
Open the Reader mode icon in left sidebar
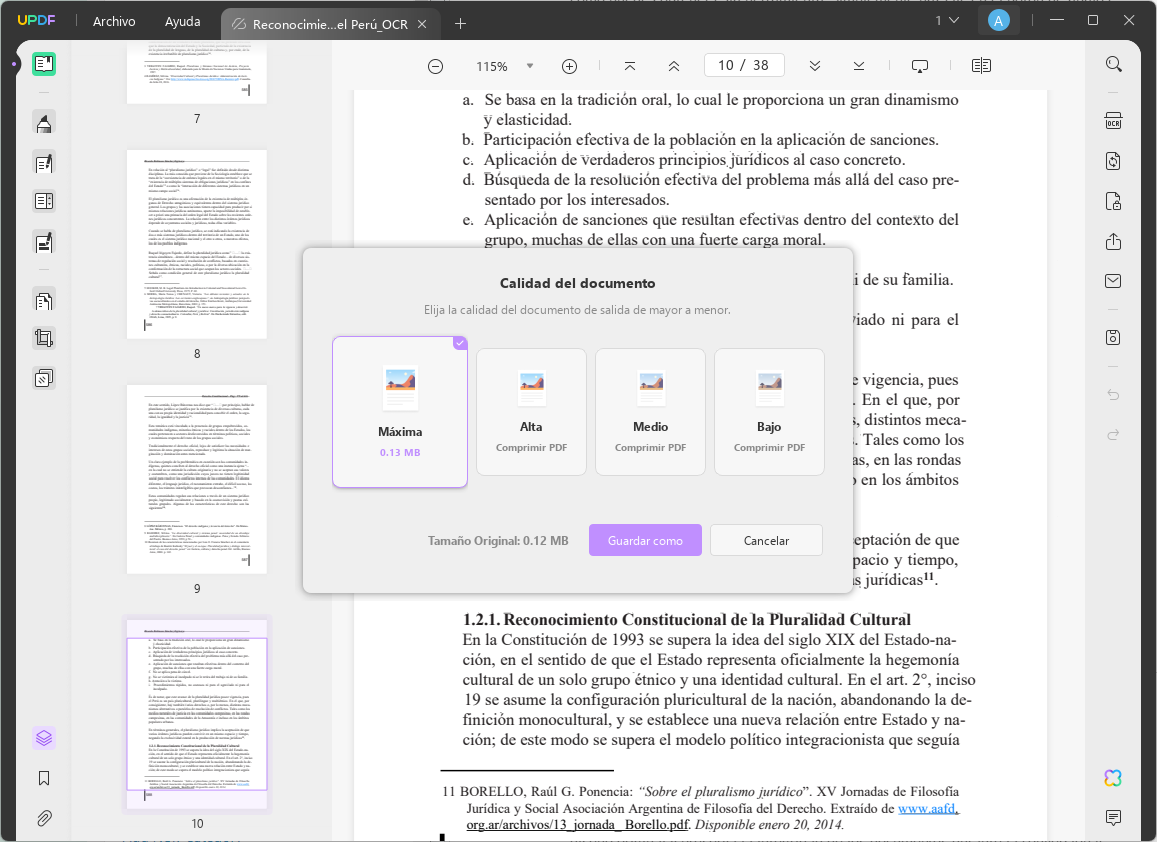pos(44,63)
